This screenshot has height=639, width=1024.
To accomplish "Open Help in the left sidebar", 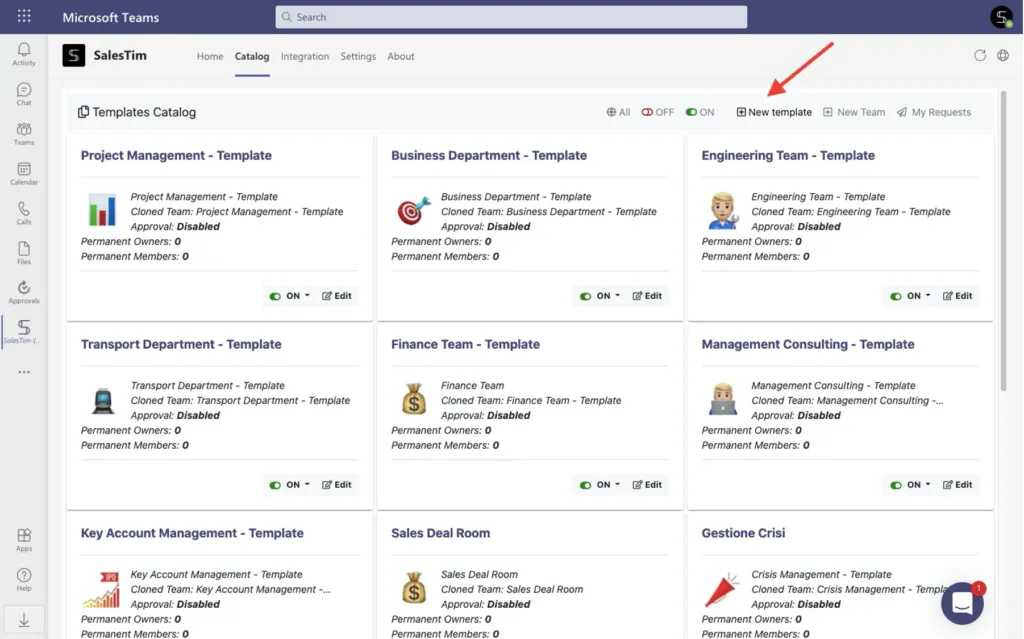I will (x=24, y=580).
